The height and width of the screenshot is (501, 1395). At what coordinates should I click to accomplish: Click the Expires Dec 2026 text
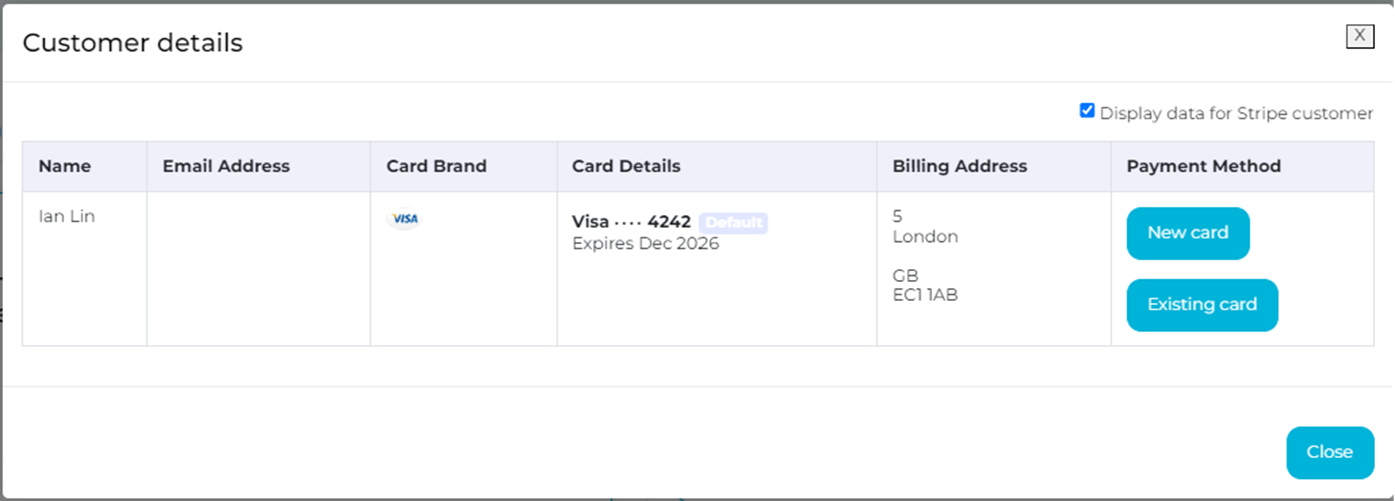645,244
